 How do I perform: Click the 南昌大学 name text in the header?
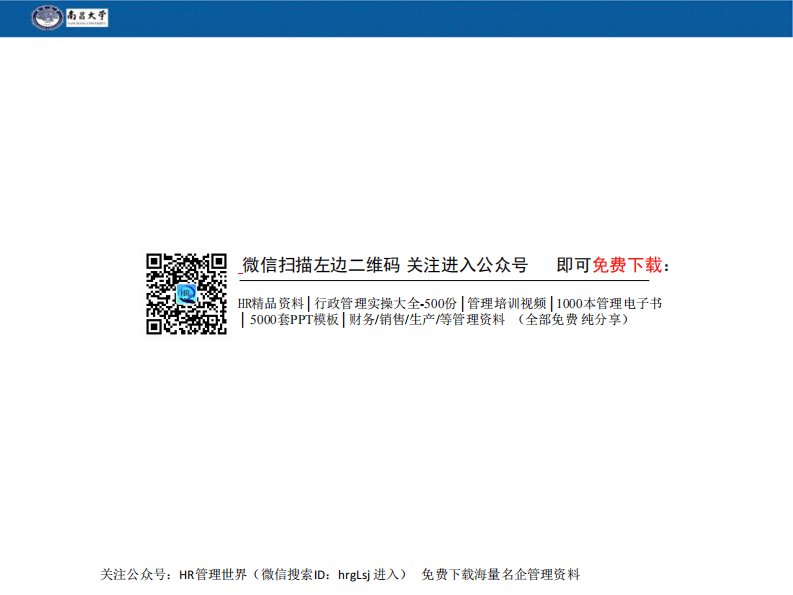87,17
